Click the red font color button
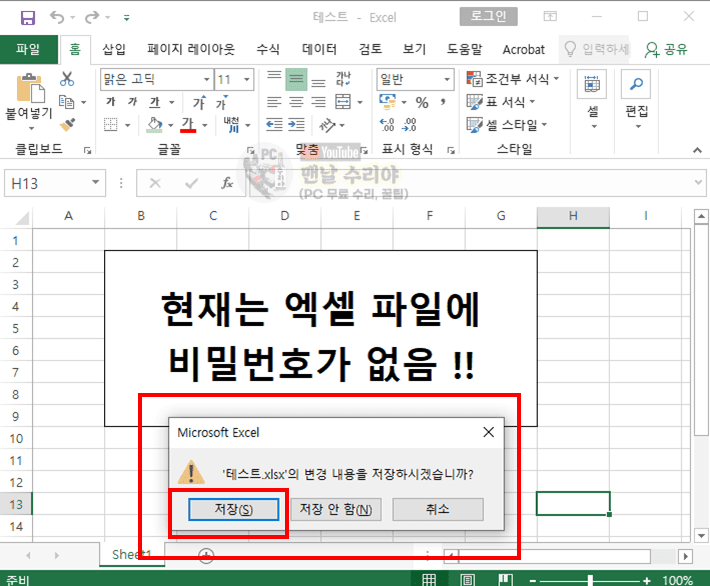This screenshot has height=586, width=710. pyautogui.click(x=188, y=125)
